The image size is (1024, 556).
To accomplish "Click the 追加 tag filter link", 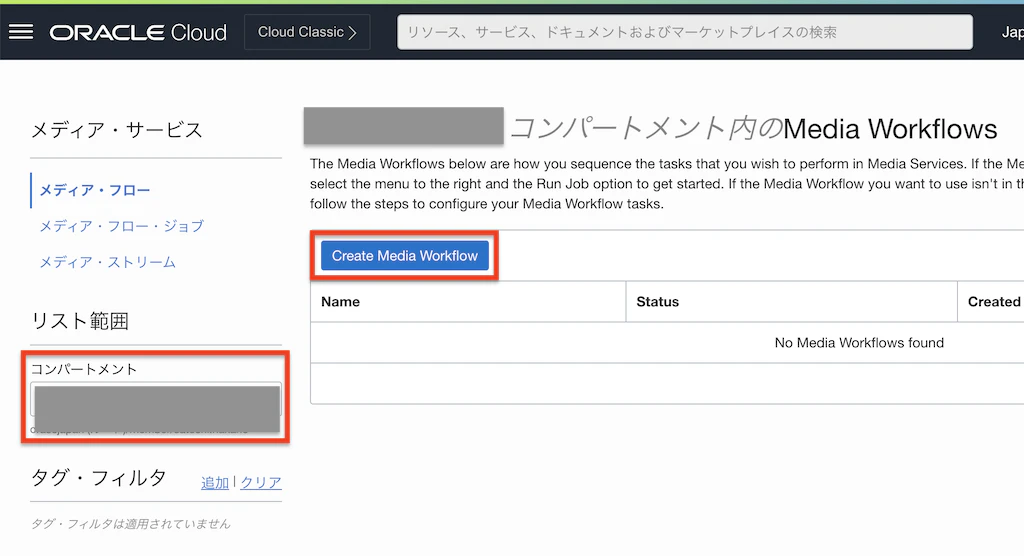I will click(x=215, y=483).
